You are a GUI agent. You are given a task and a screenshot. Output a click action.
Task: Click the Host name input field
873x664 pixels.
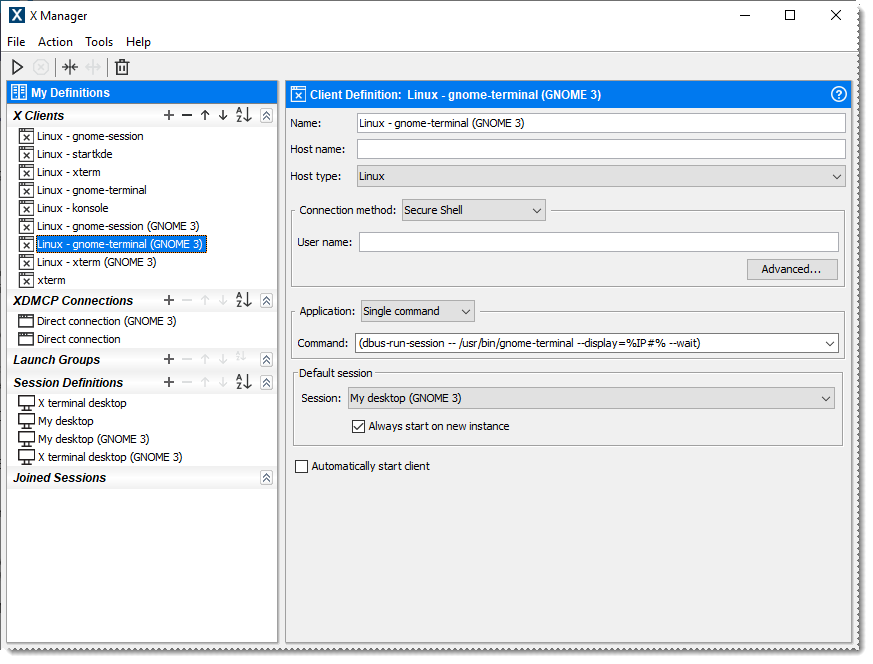tap(601, 149)
